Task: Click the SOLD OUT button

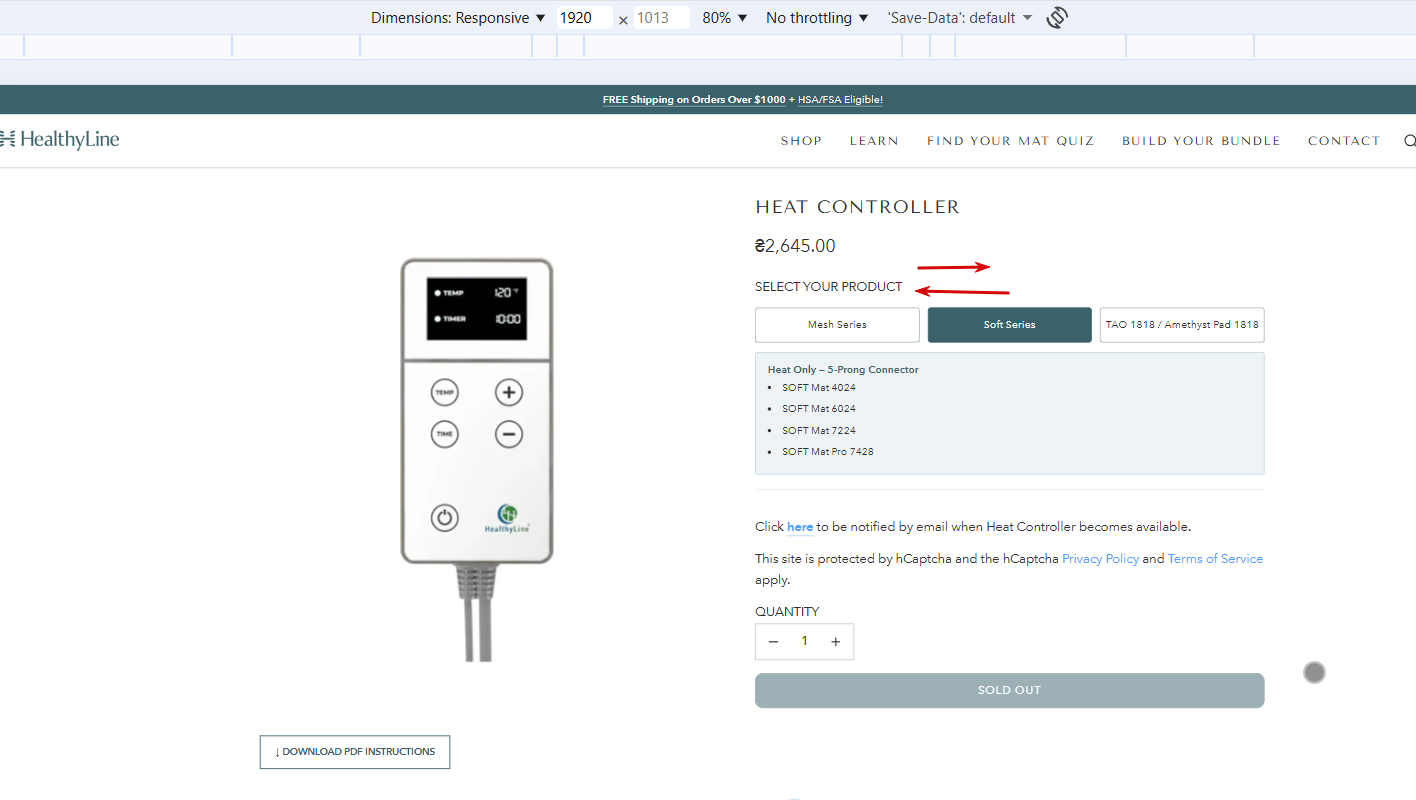Action: 1010,691
